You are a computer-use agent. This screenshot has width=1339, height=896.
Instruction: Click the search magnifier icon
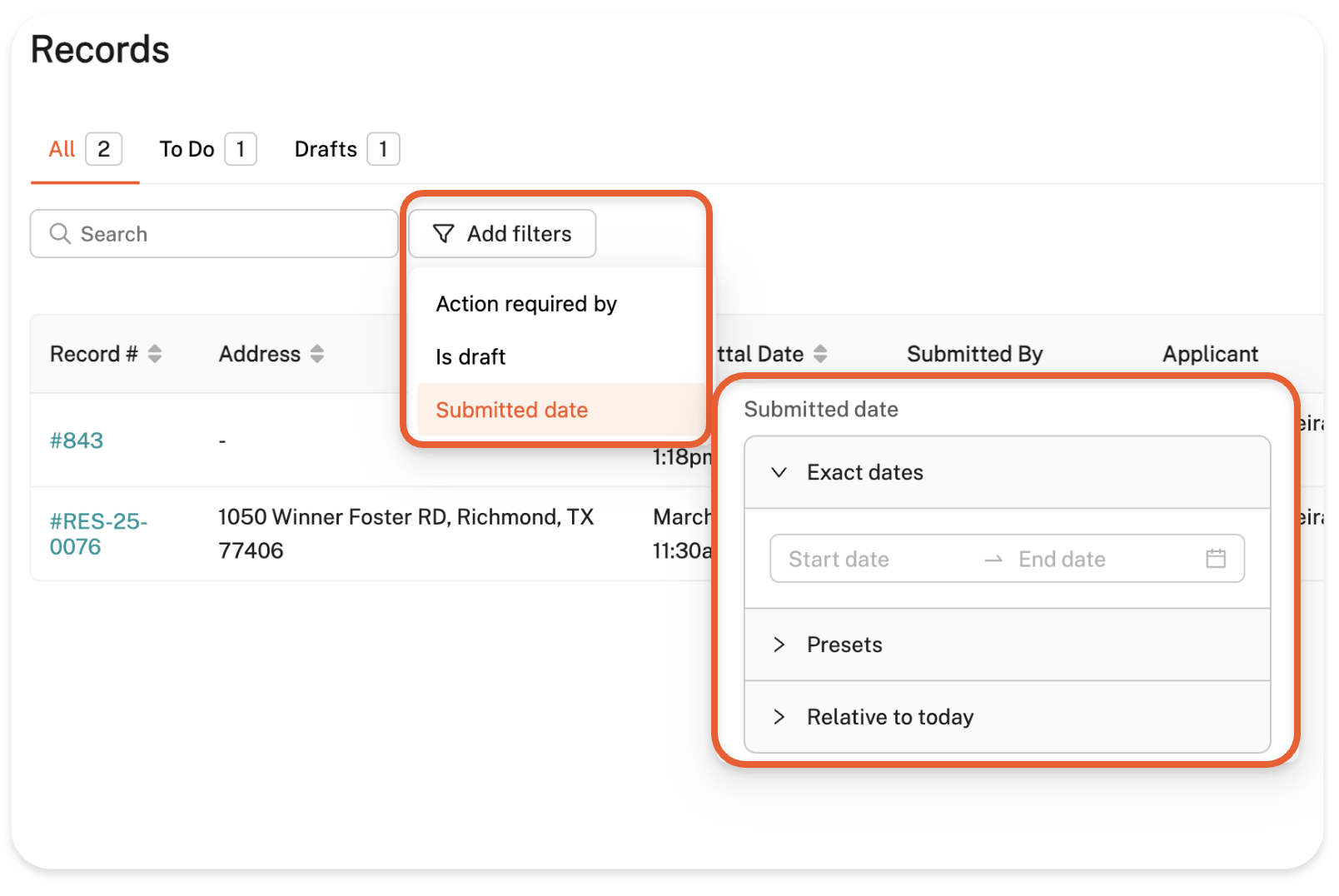pos(60,234)
